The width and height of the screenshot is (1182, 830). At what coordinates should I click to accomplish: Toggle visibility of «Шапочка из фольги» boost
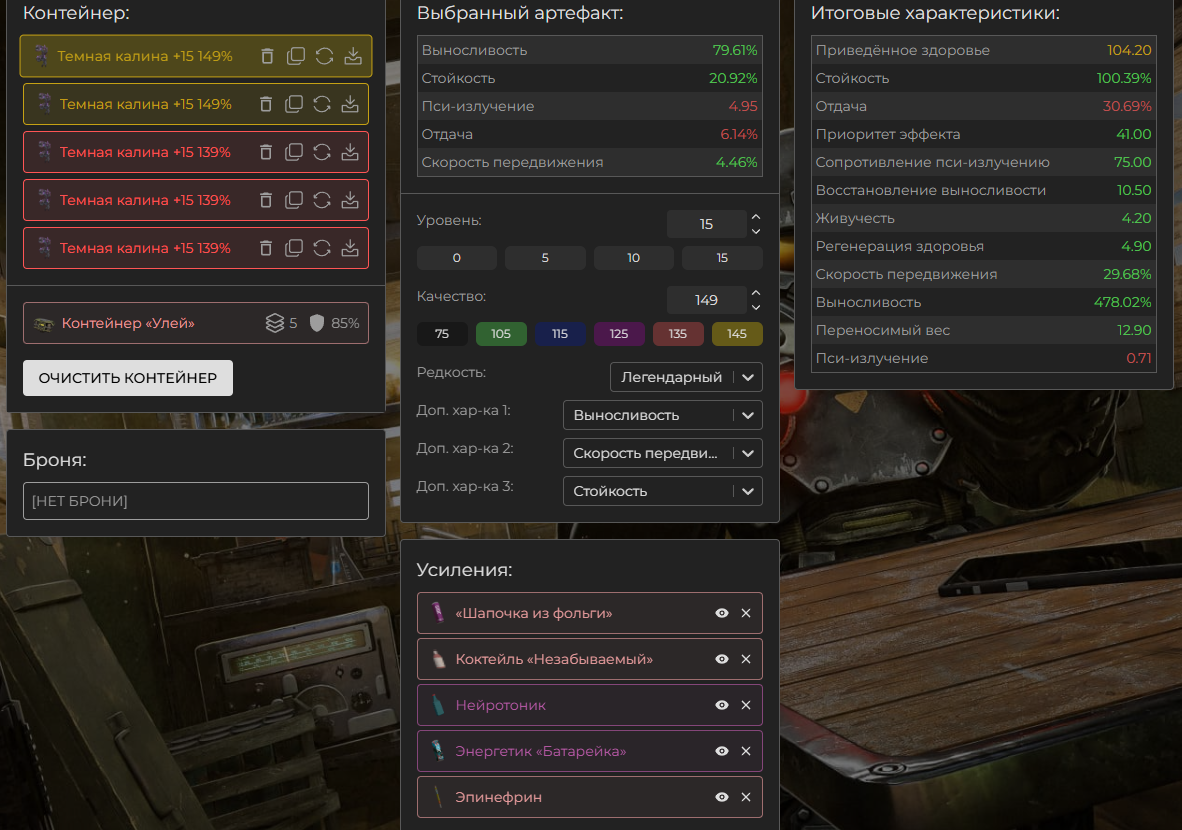point(721,613)
